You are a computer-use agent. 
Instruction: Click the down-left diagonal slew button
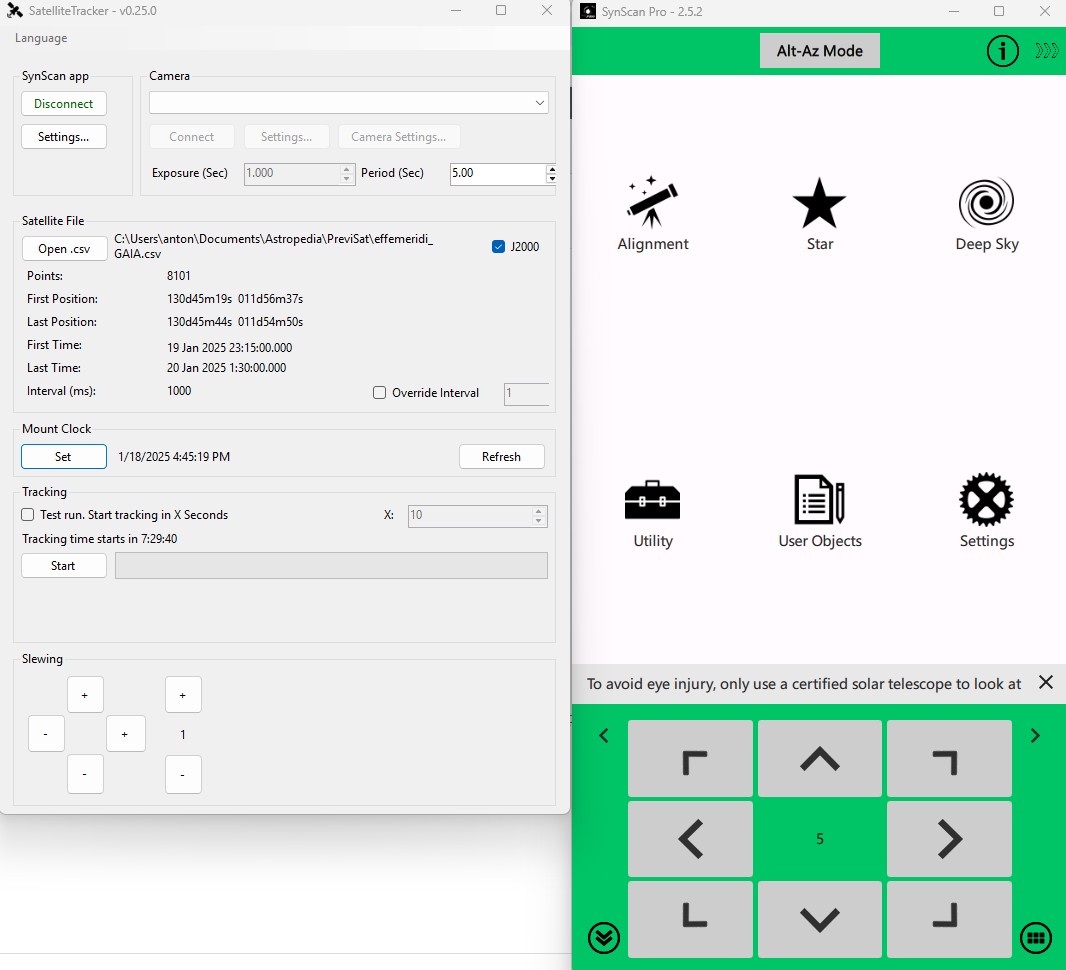click(690, 919)
